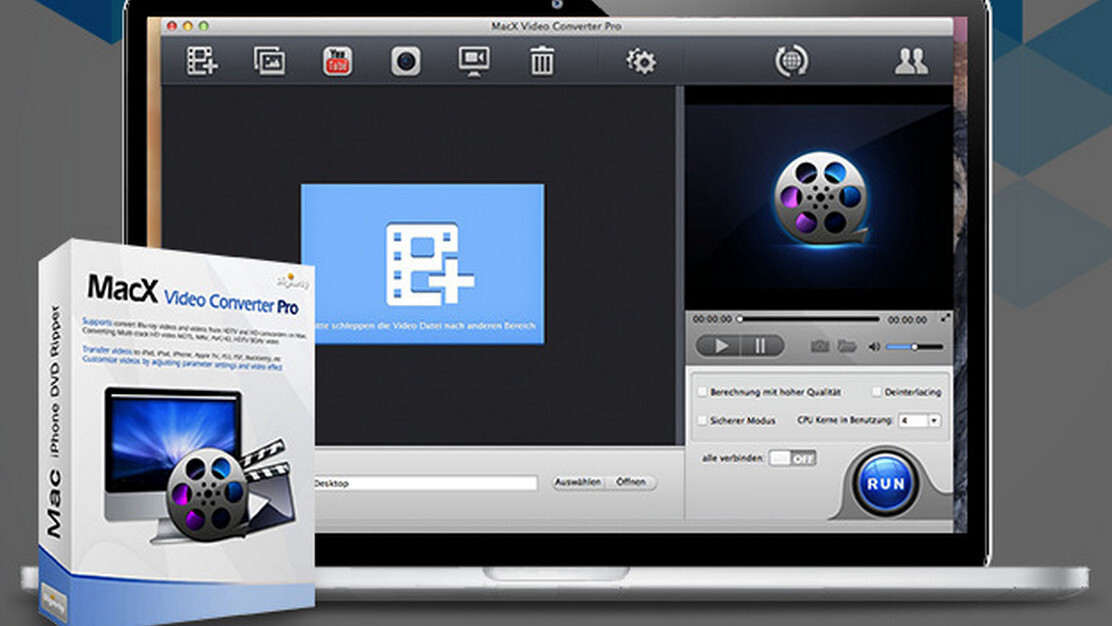Start the camera video recorder icon

tap(406, 62)
